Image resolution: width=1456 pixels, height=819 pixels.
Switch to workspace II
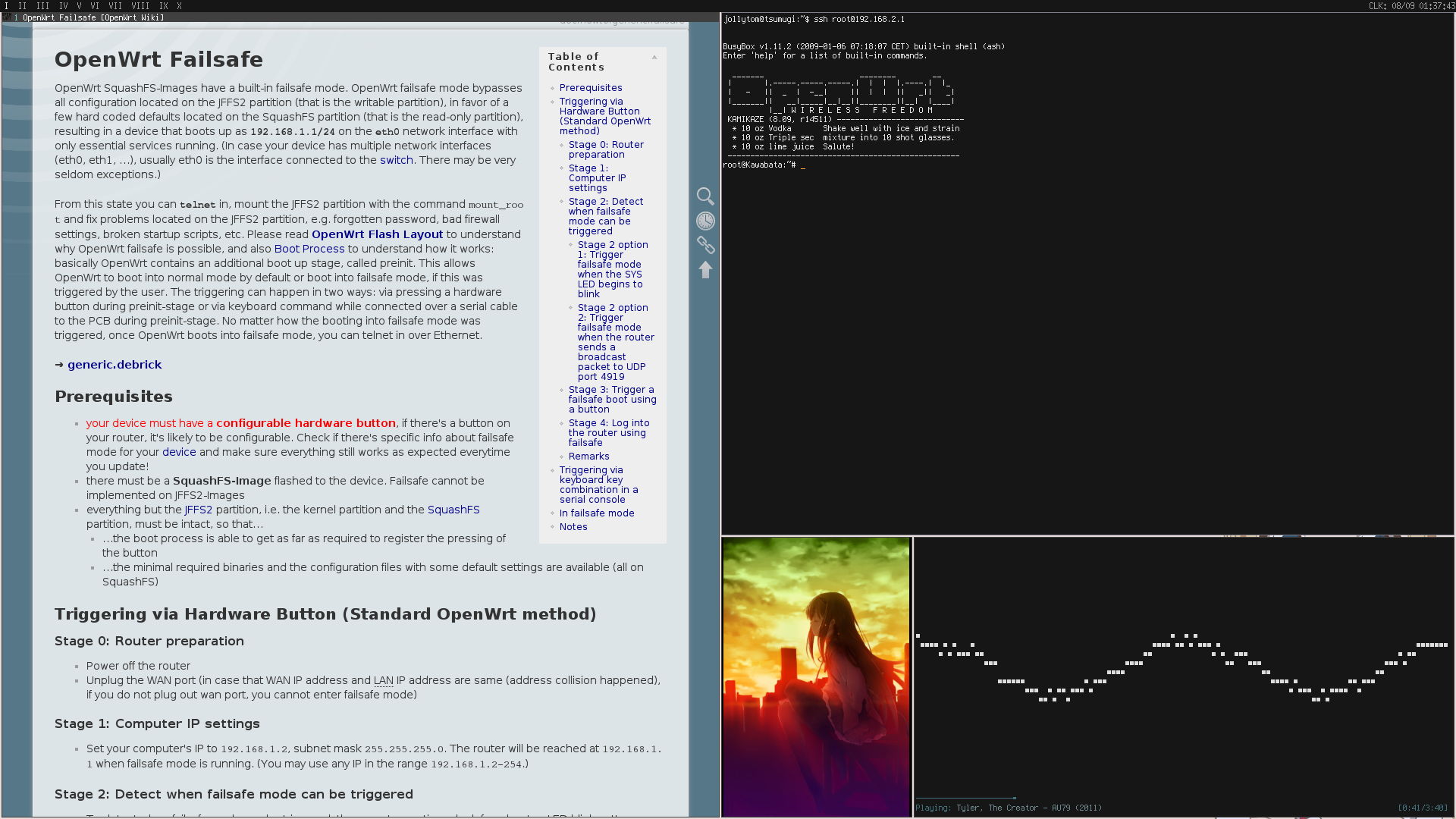[22, 5]
